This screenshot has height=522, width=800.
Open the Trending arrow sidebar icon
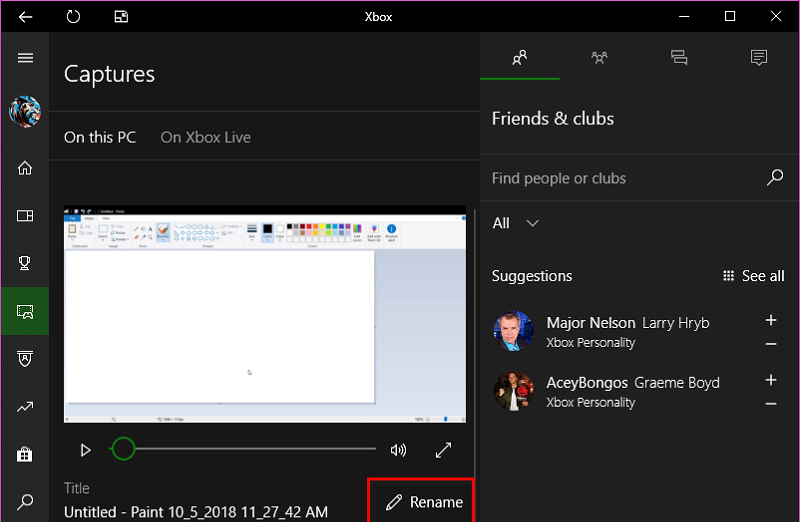tap(25, 407)
